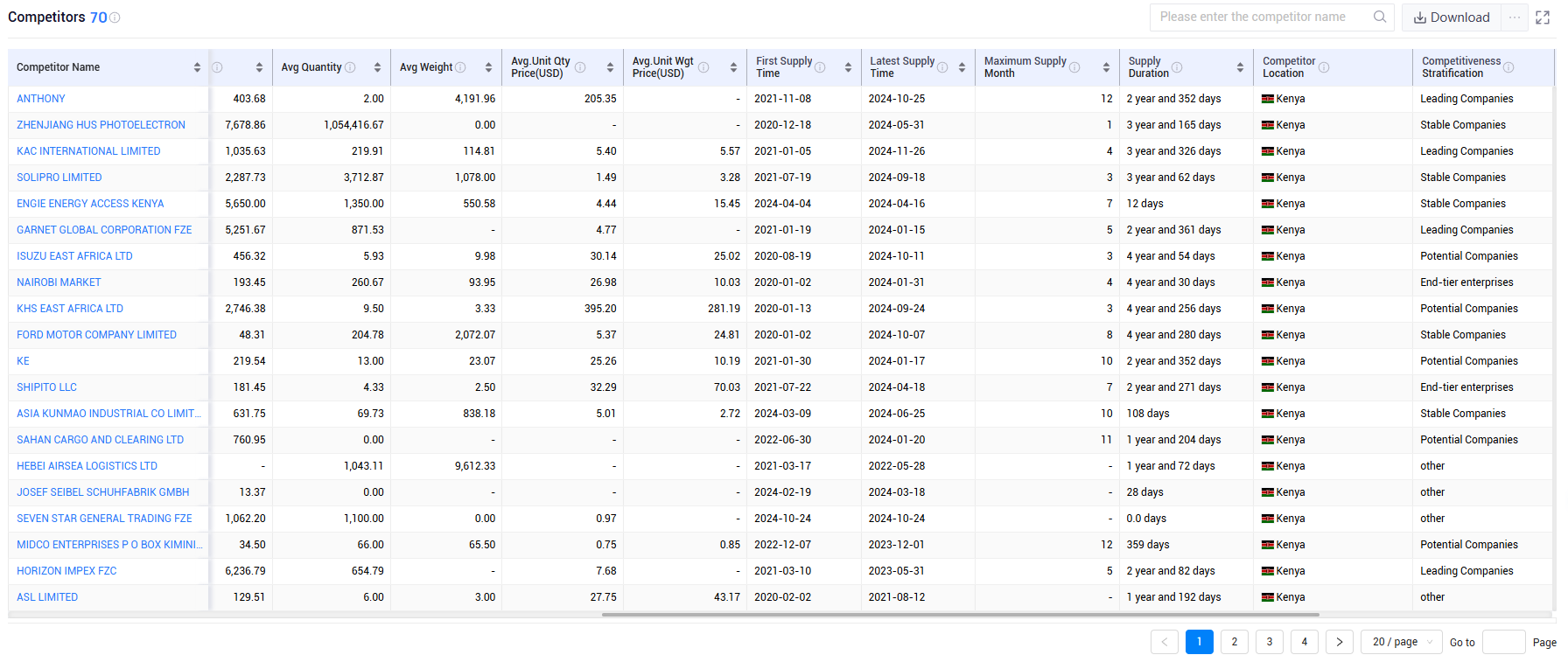Click the Go to page number field
This screenshot has height=662, width=1568.
tap(1504, 642)
